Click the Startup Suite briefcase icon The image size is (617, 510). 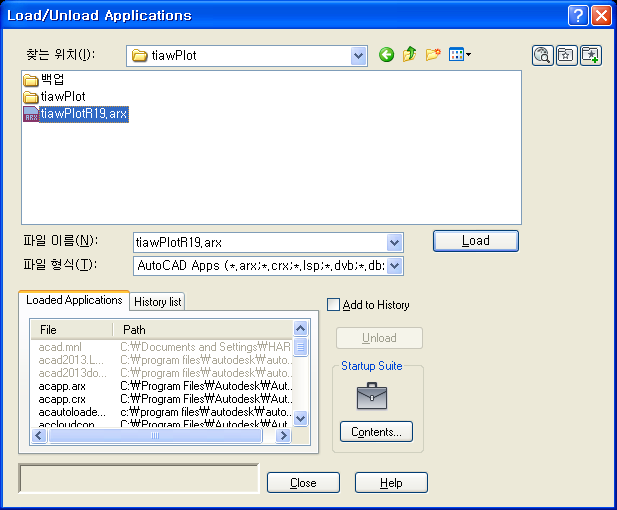coord(372,396)
